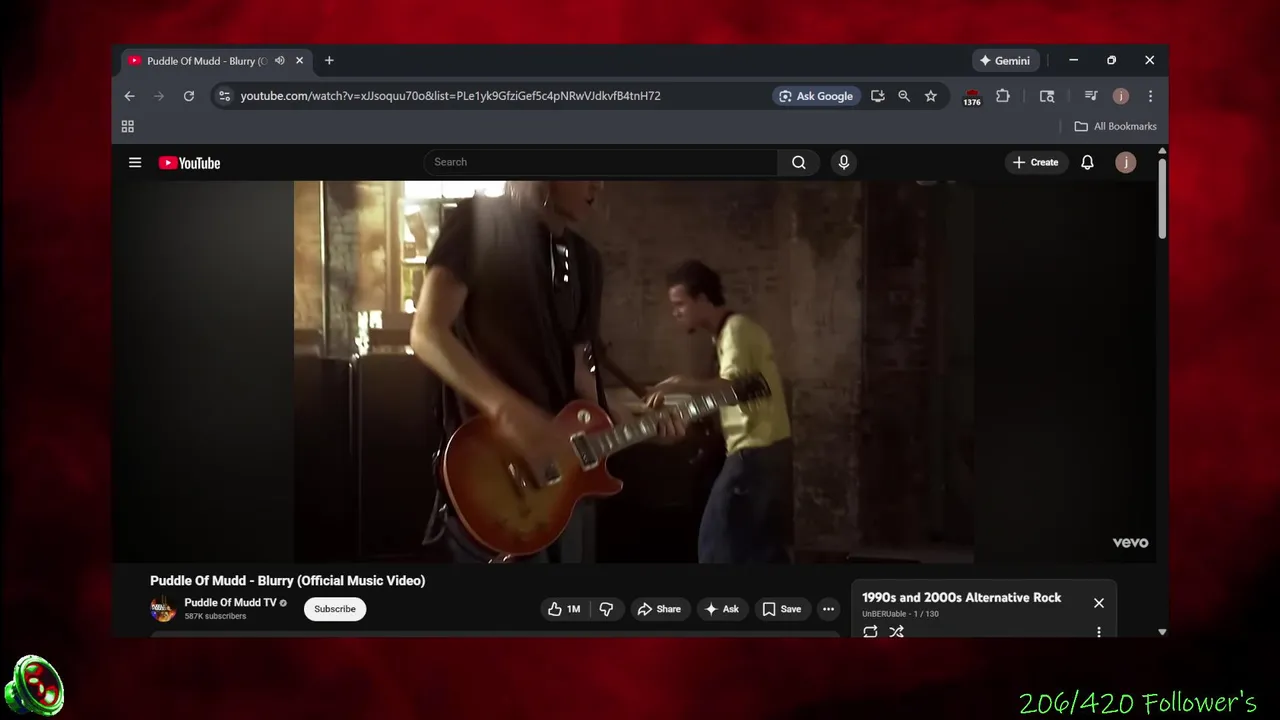Open the zoom magnifier icon in address bar

click(x=904, y=96)
